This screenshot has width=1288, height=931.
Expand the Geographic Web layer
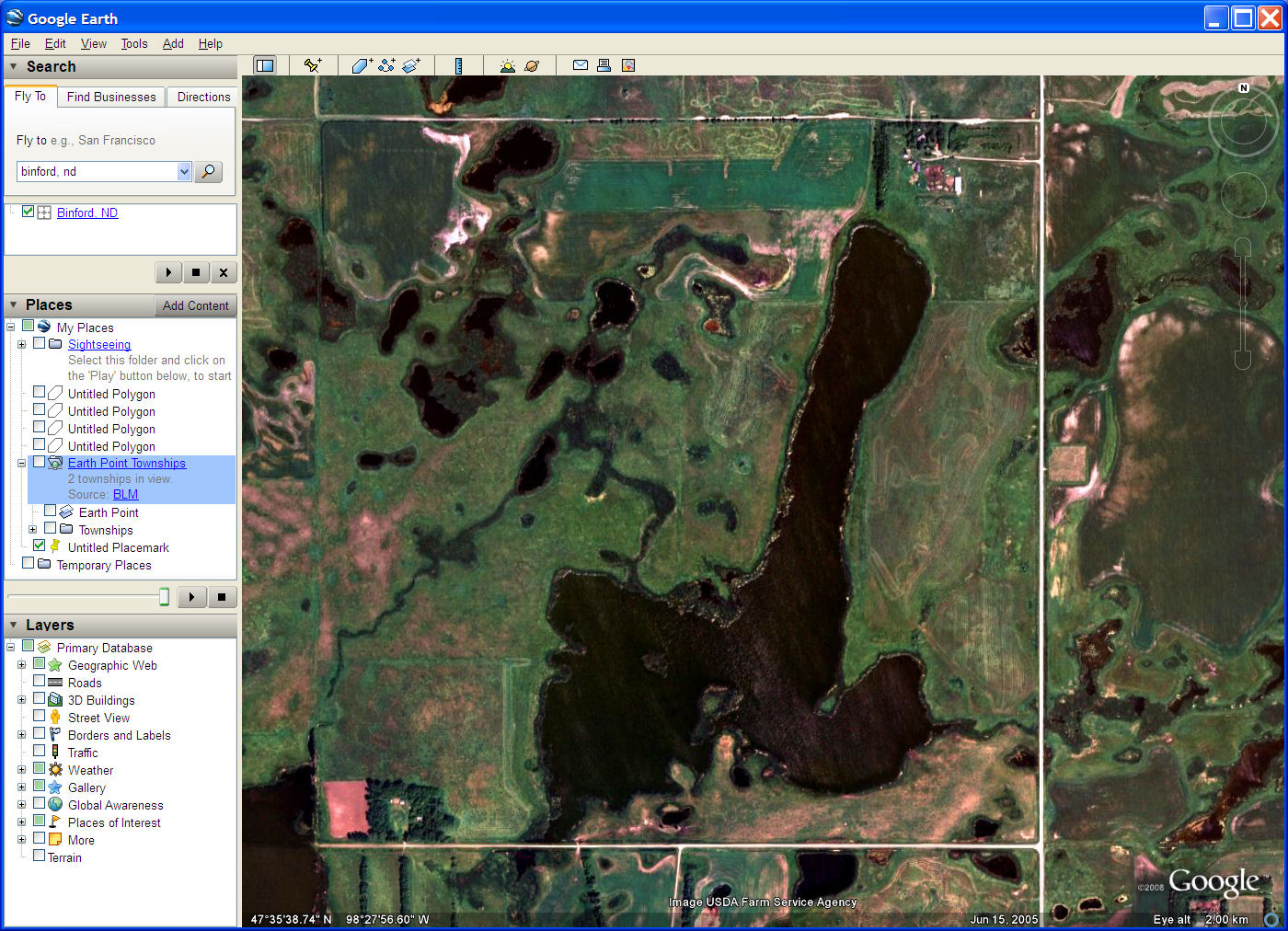(21, 664)
